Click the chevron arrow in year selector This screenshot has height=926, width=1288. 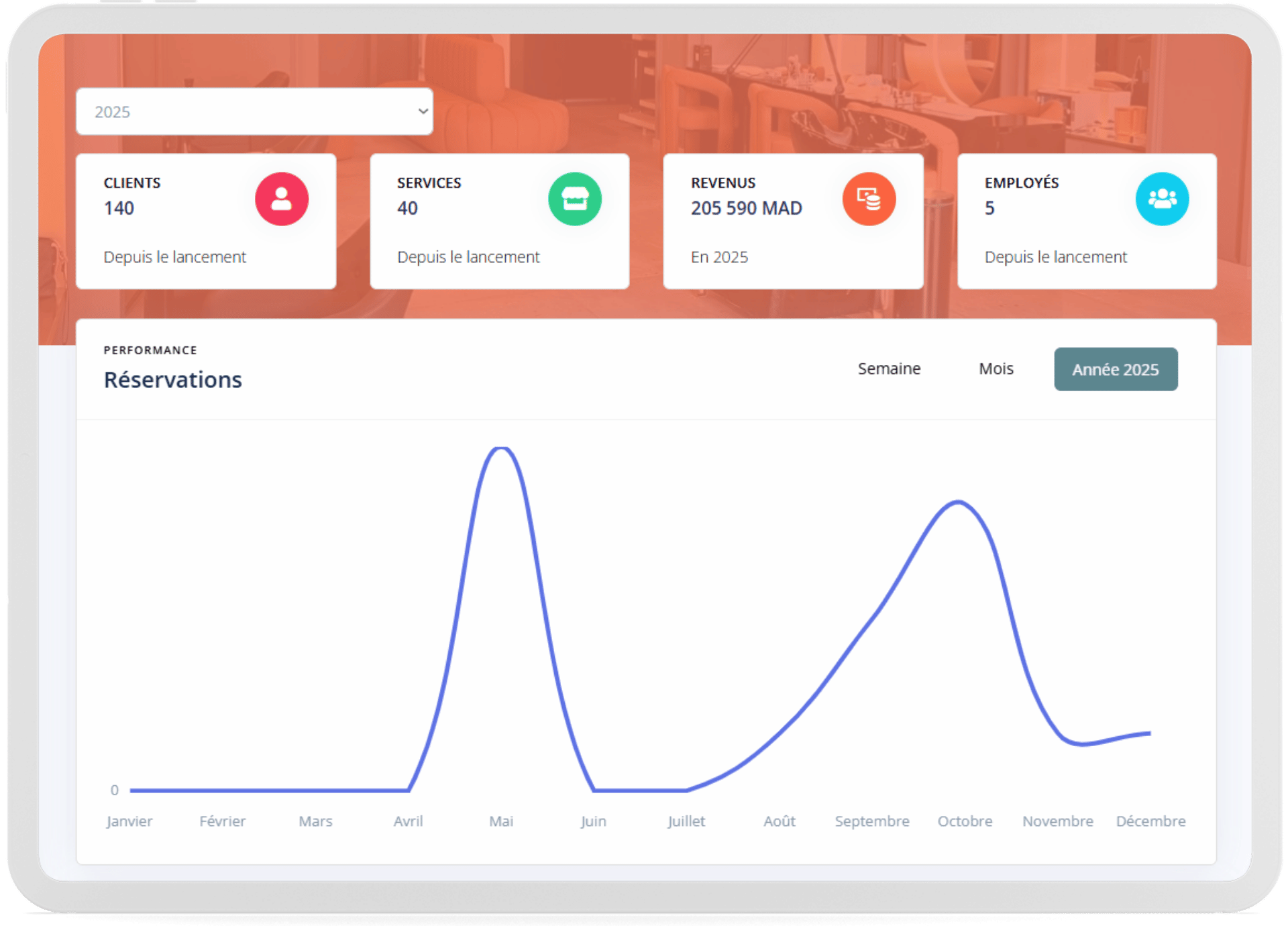coord(423,111)
